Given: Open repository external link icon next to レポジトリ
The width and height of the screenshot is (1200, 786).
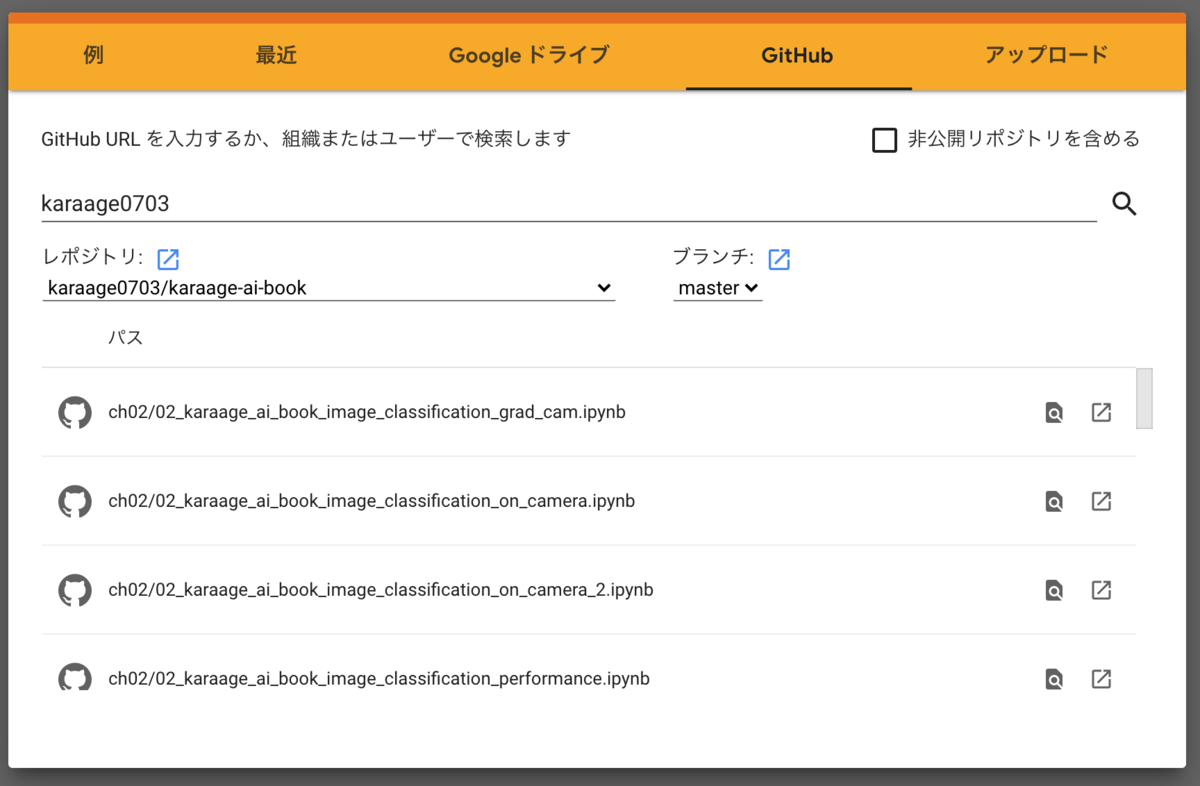Looking at the screenshot, I should (168, 259).
